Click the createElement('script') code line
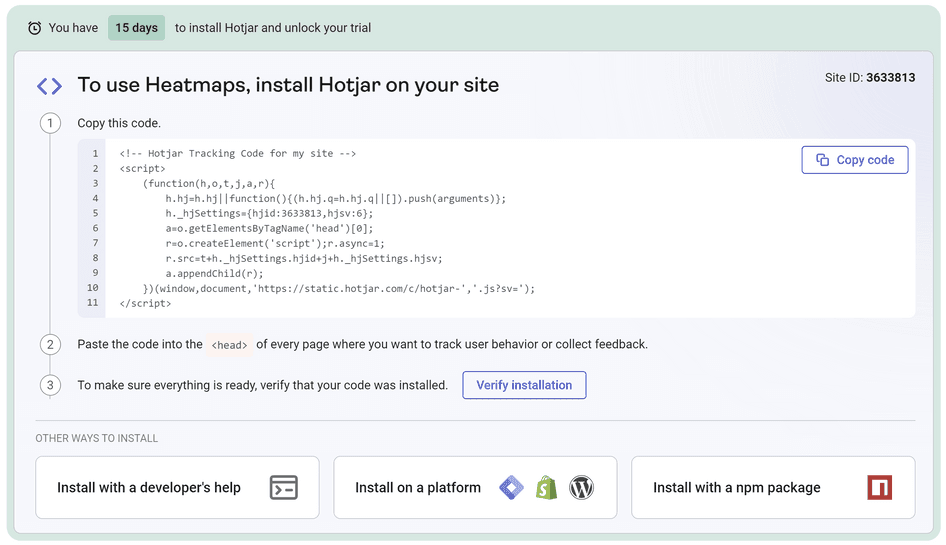946x545 pixels. pyautogui.click(x=275, y=243)
